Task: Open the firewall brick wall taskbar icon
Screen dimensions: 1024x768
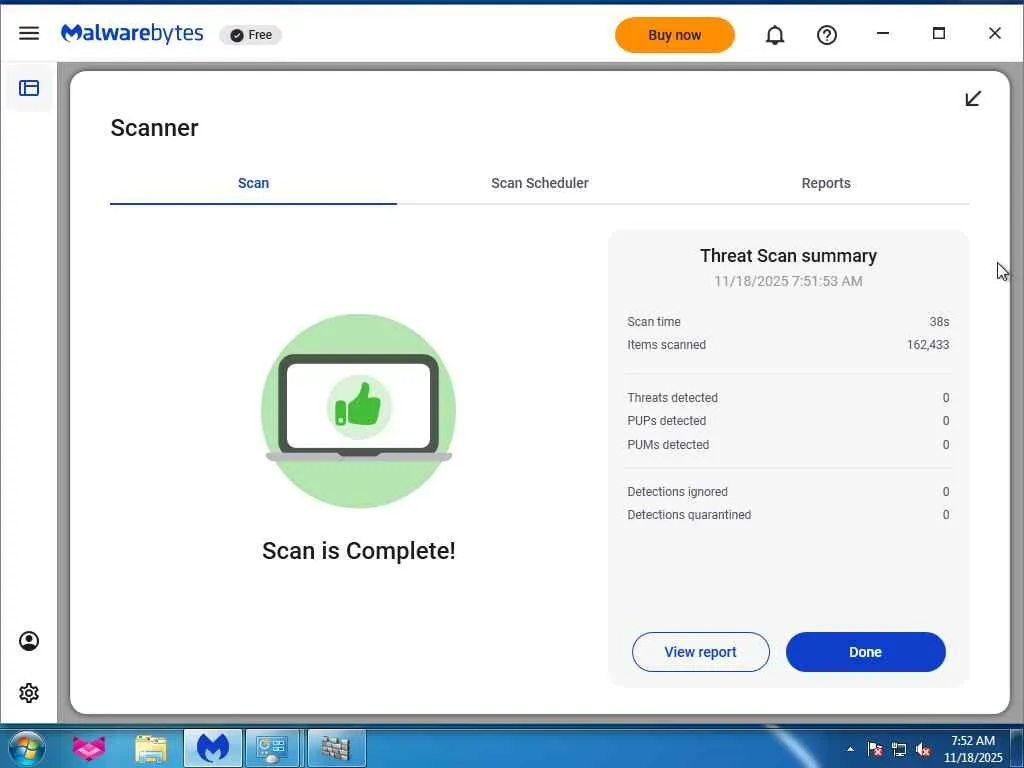Action: click(336, 748)
